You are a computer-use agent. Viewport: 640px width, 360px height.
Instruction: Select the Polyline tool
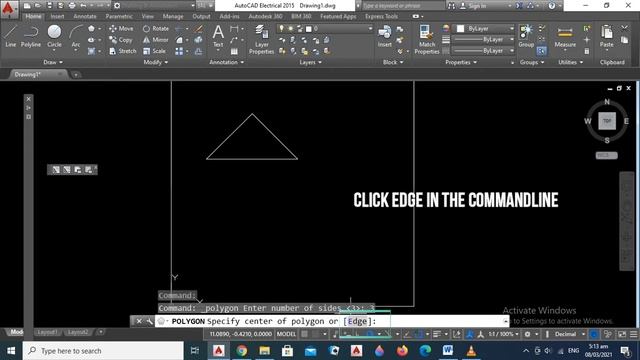point(31,36)
